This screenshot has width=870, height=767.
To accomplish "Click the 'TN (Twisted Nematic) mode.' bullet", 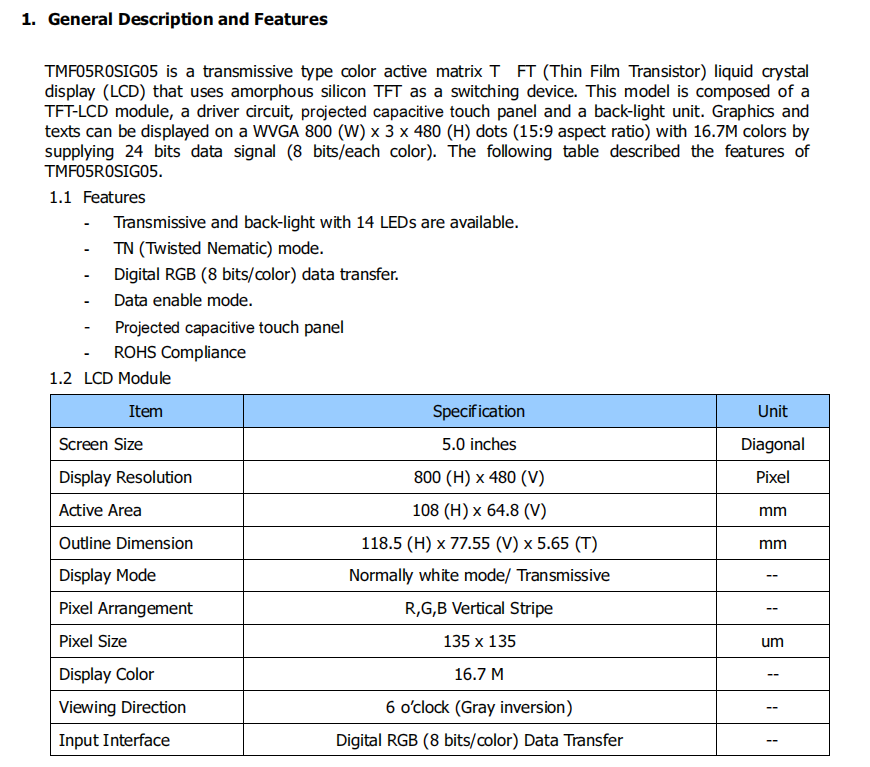I will [x=219, y=249].
